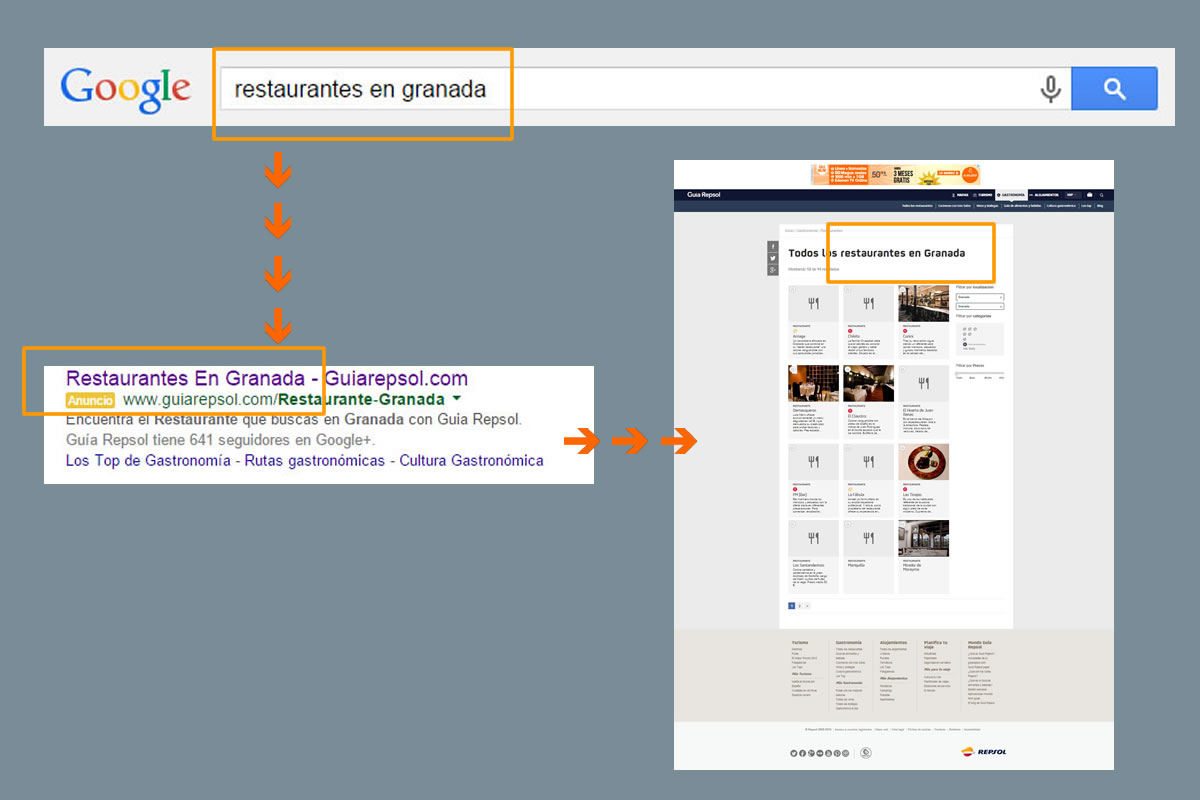Screen dimensions: 1200x800
Task: Click the bag icon in the Guia Repsol header
Action: pos(1089,195)
